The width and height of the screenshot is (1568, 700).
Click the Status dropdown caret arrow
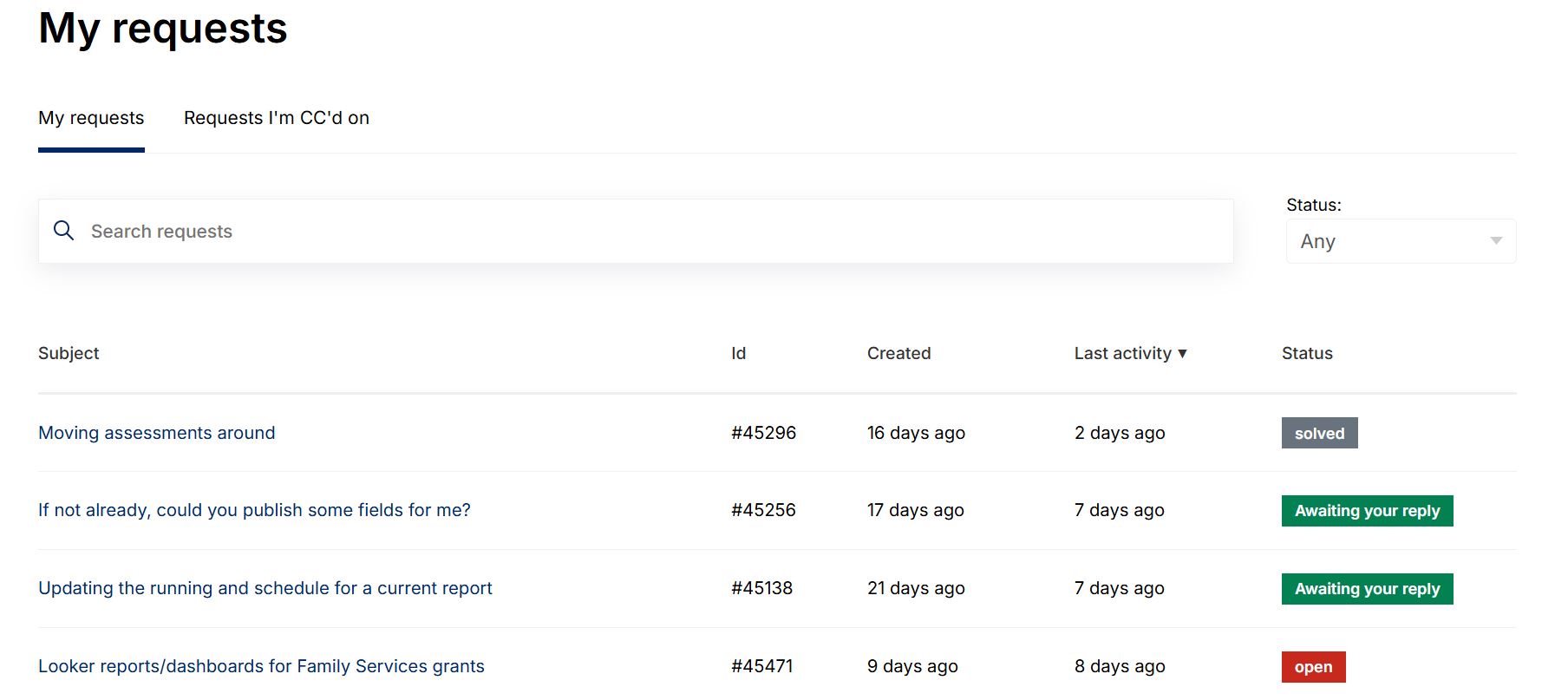1496,241
